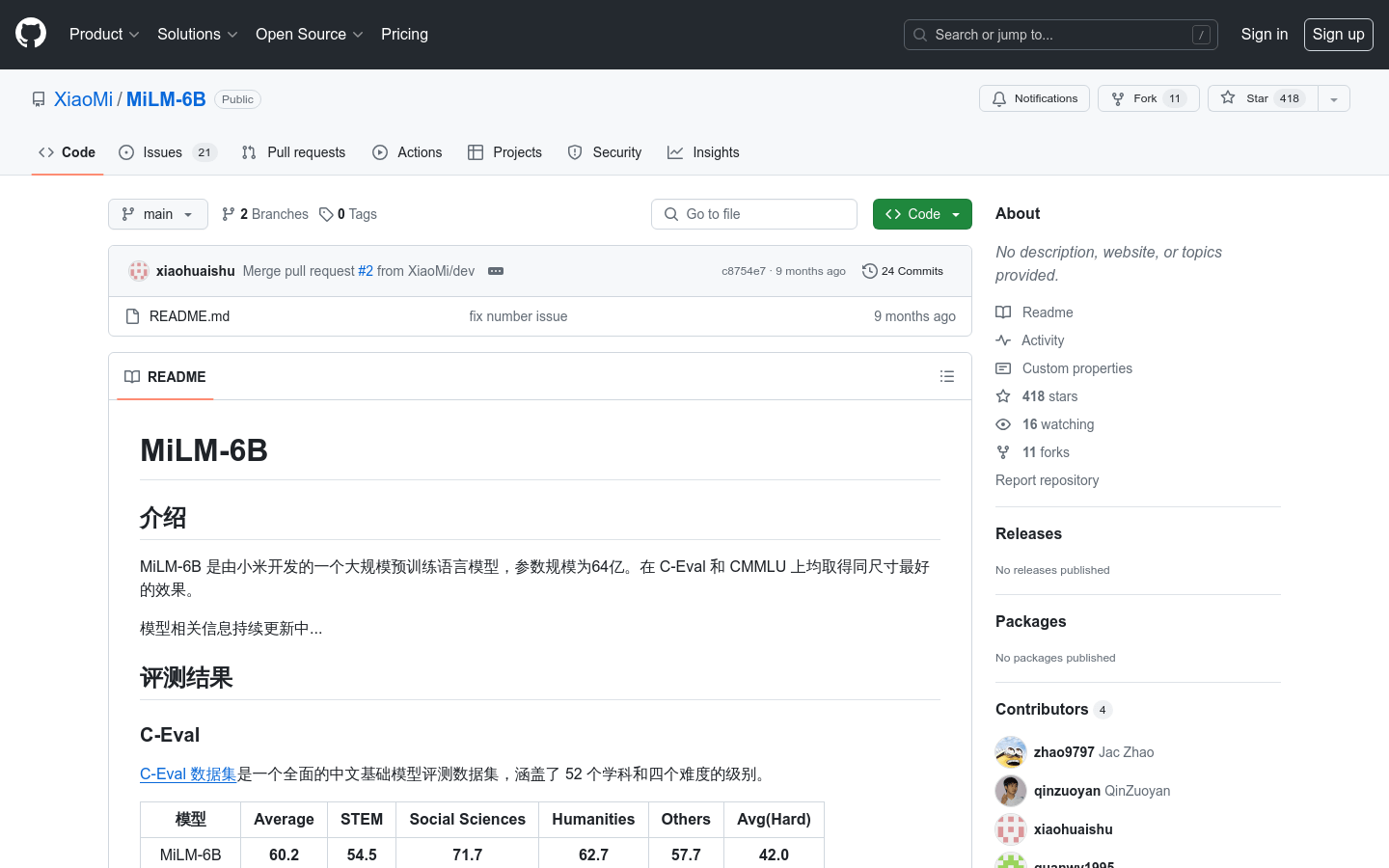View the 24 Commits history
1389x868 pixels.
pos(903,271)
